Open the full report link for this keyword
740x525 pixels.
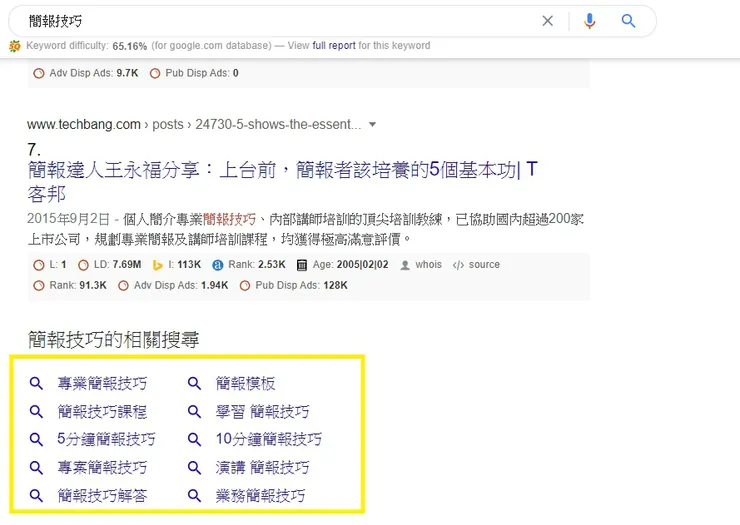334,46
